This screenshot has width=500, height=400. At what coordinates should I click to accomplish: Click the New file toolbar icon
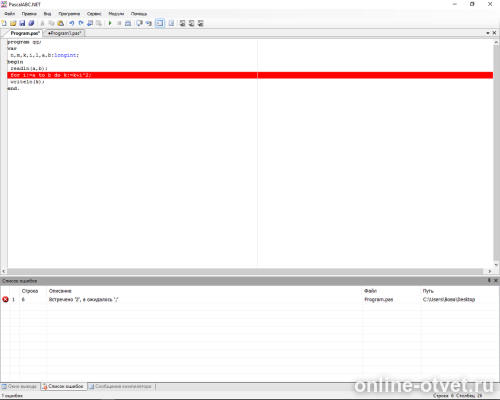click(4, 23)
